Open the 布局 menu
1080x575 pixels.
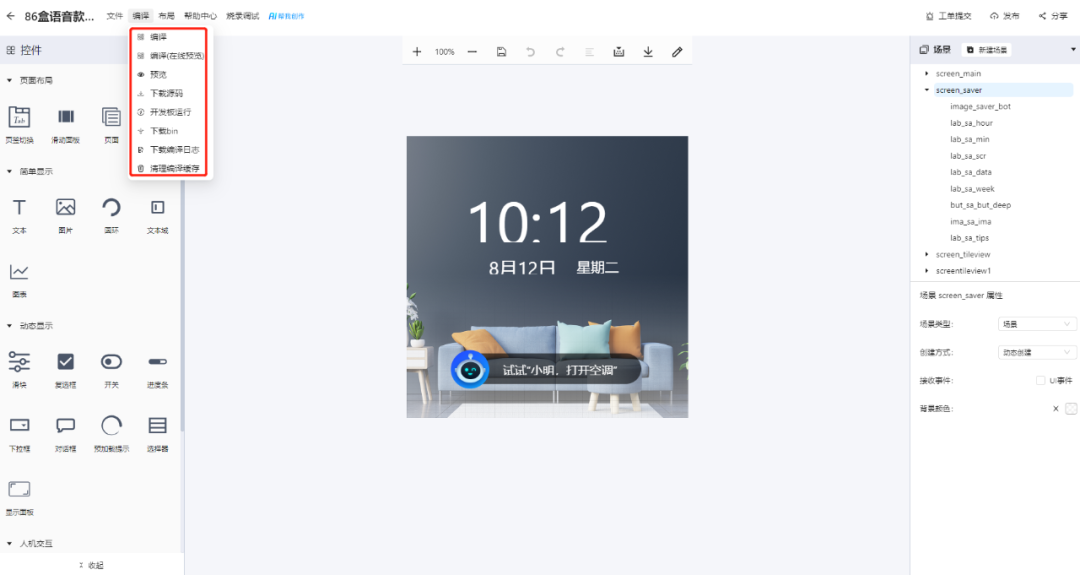click(x=166, y=16)
